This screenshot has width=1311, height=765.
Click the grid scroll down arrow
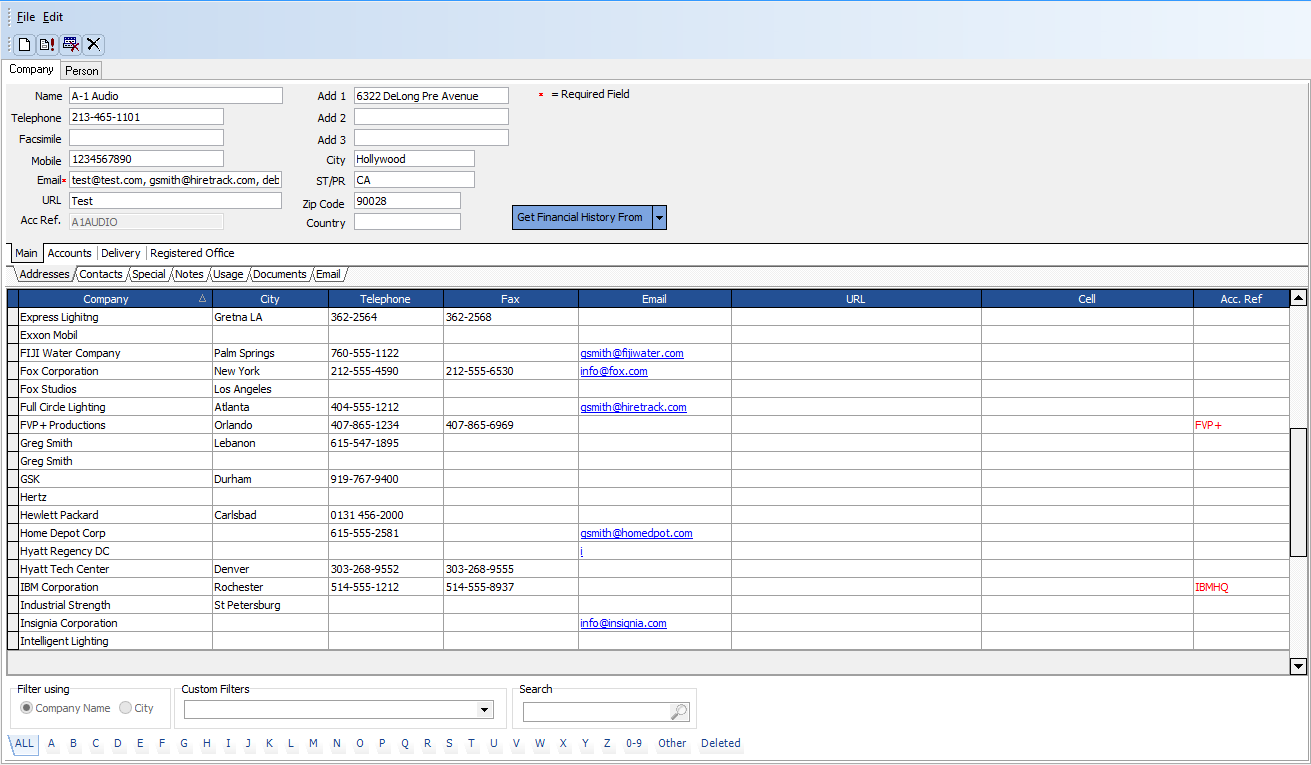1298,666
